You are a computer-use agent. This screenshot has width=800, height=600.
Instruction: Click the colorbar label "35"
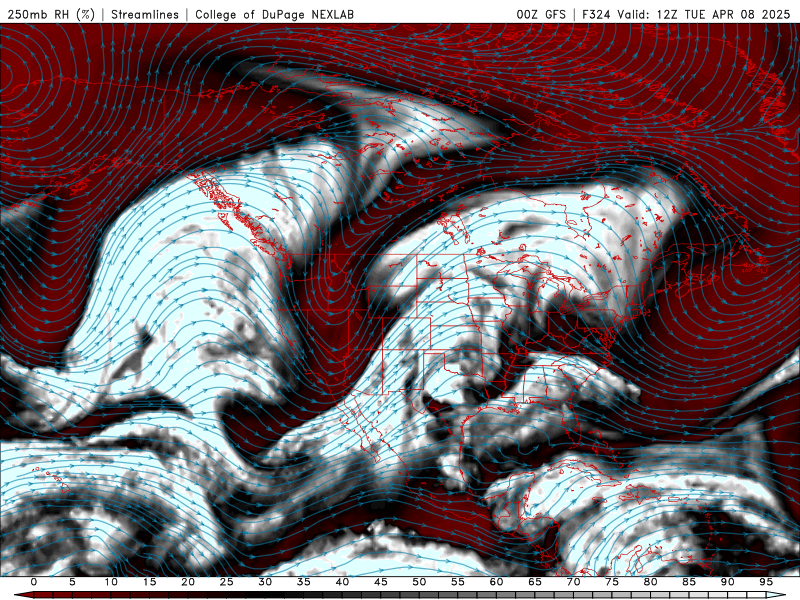point(304,582)
